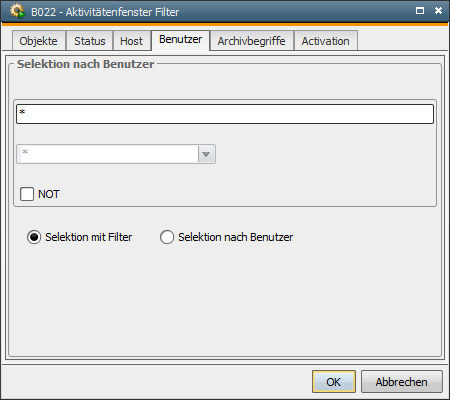Maximize the filter dialog window

(420, 11)
